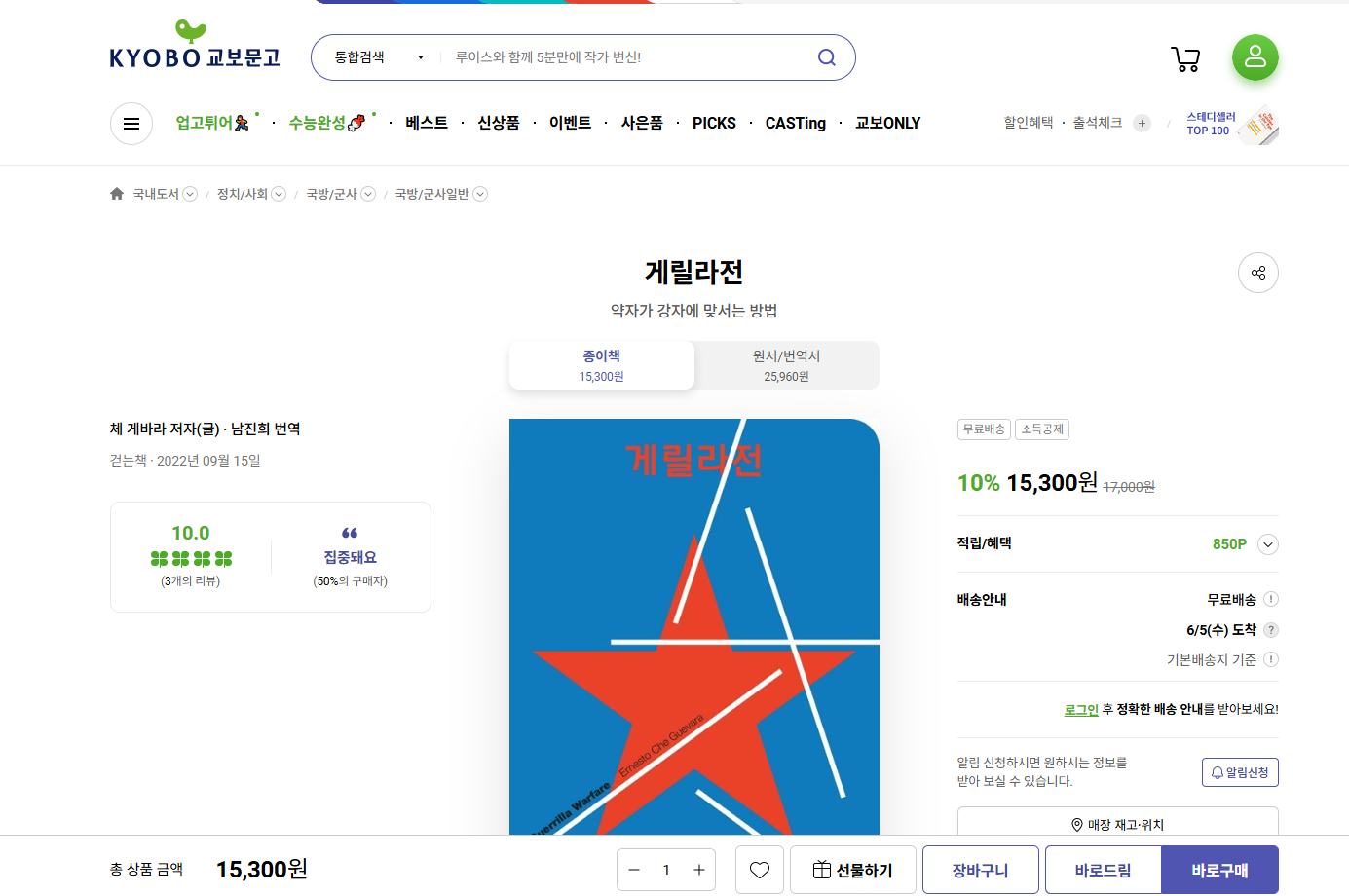The image size is (1349, 896).
Task: Click info icon beside 무료배송
Action: [1271, 599]
